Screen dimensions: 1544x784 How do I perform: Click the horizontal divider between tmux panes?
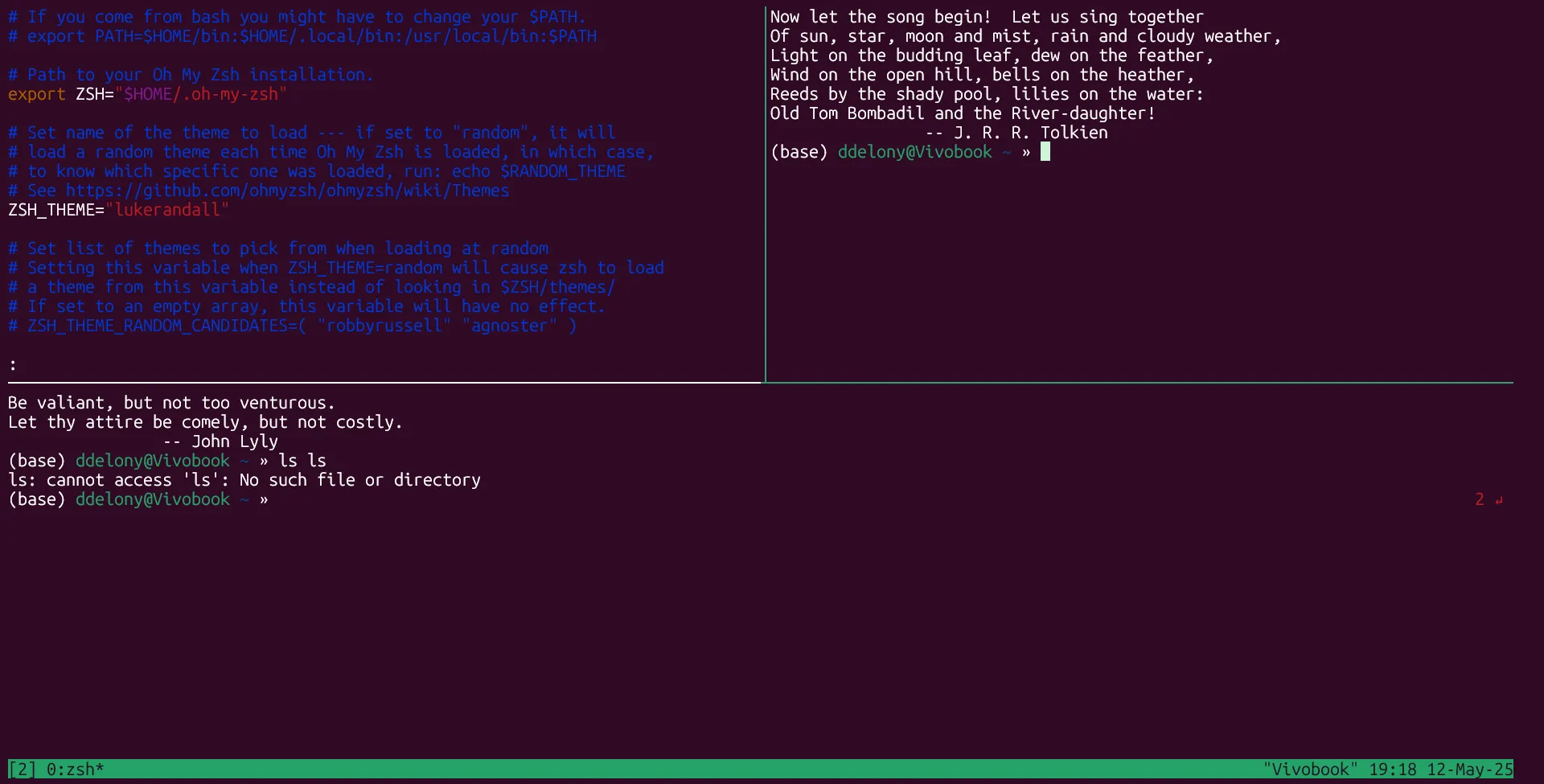pos(378,383)
